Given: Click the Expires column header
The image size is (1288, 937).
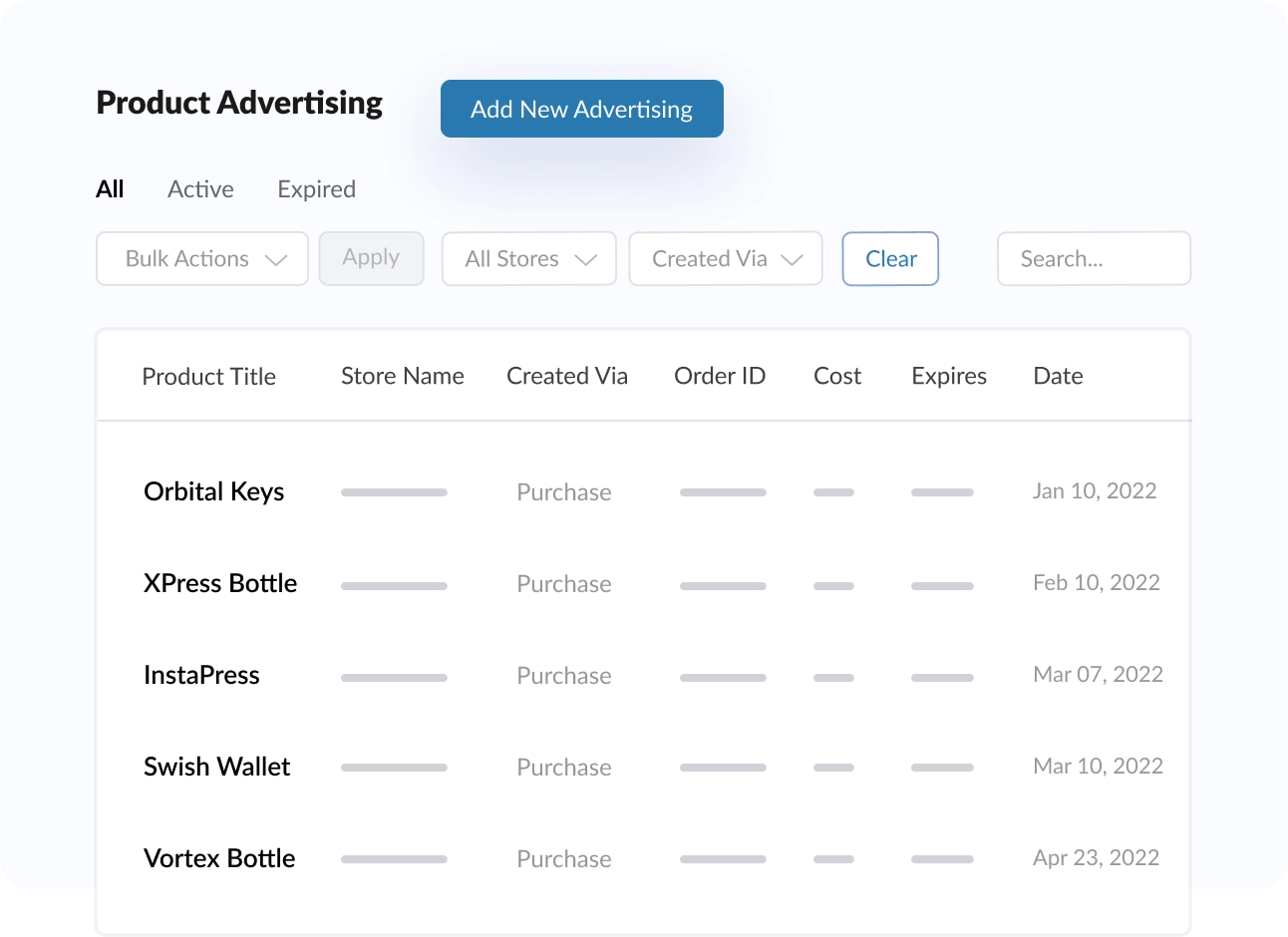Looking at the screenshot, I should 949,377.
